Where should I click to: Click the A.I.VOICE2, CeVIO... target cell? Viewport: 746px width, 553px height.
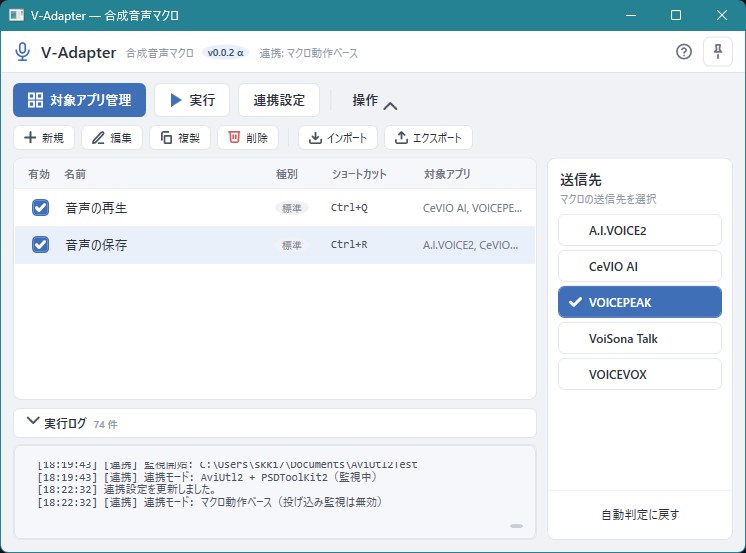pyautogui.click(x=471, y=245)
